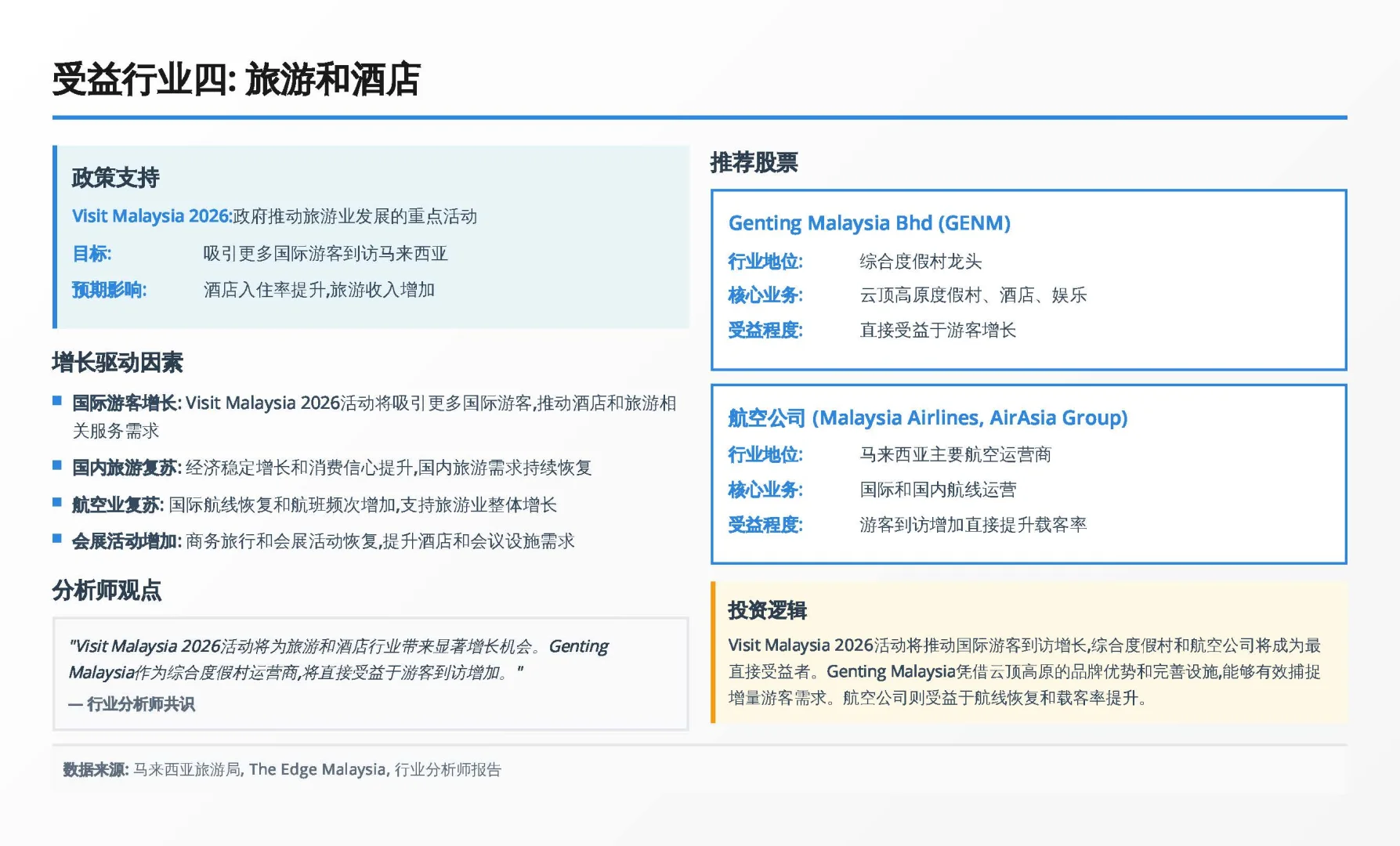1400x846 pixels.
Task: Click the 数据来源 footer line
Action: click(282, 770)
